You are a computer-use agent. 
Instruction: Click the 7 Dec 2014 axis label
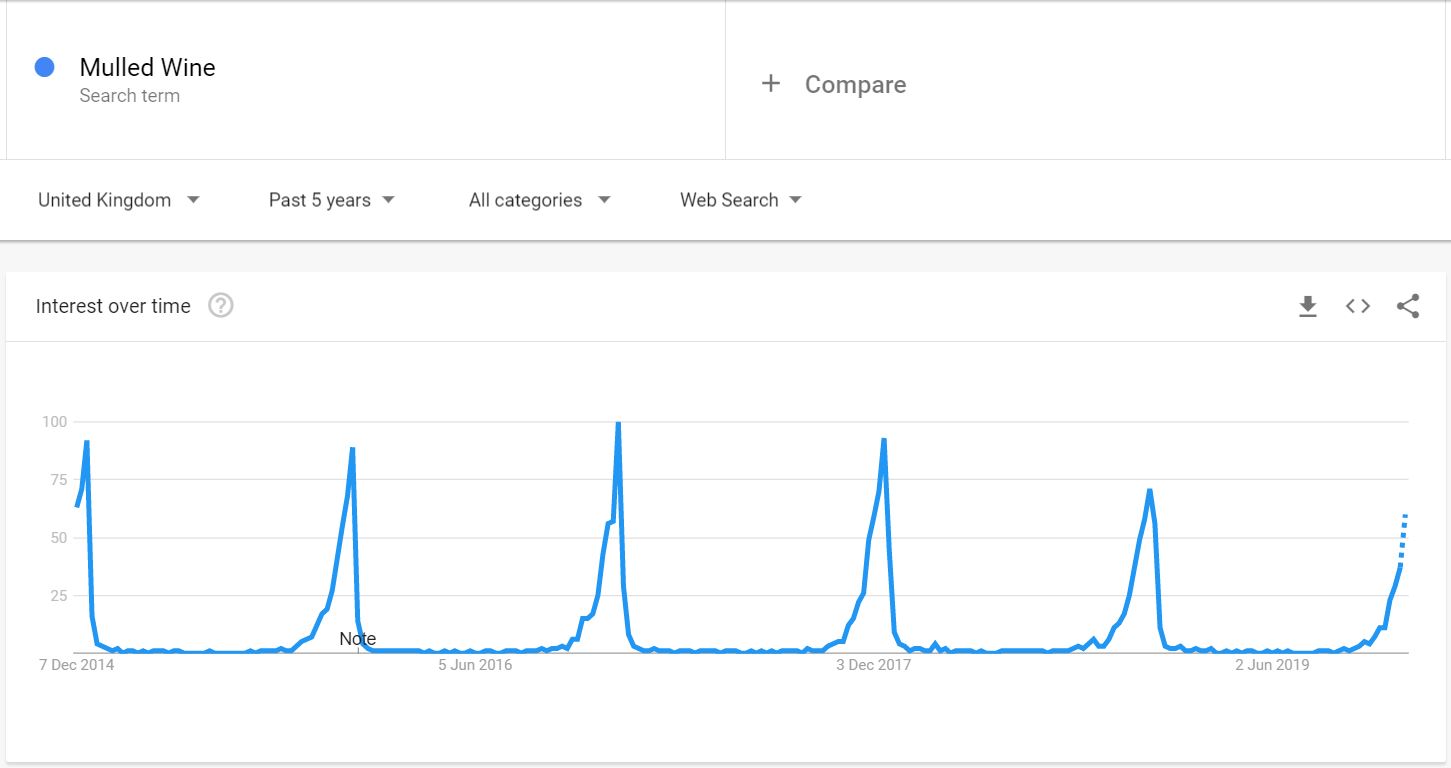coord(77,665)
